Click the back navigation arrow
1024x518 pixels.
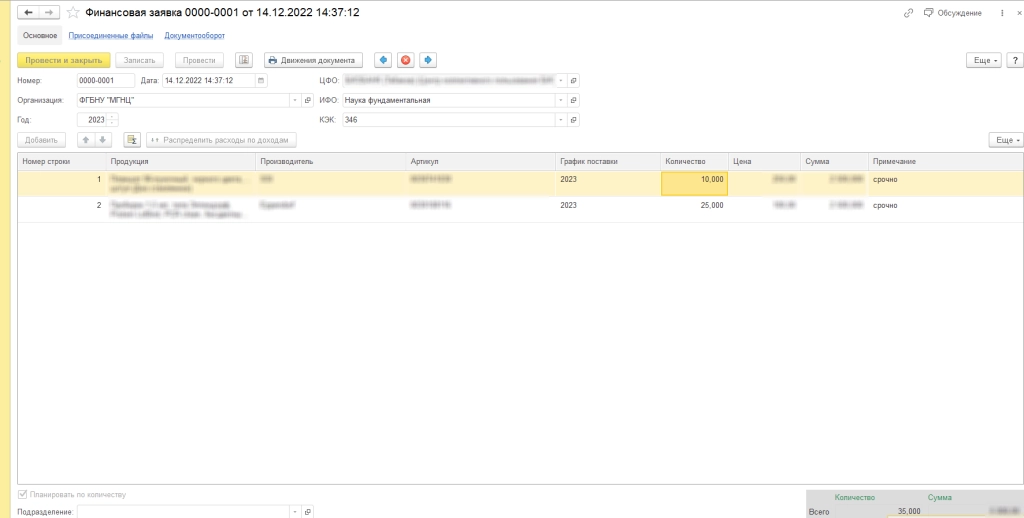(28, 13)
